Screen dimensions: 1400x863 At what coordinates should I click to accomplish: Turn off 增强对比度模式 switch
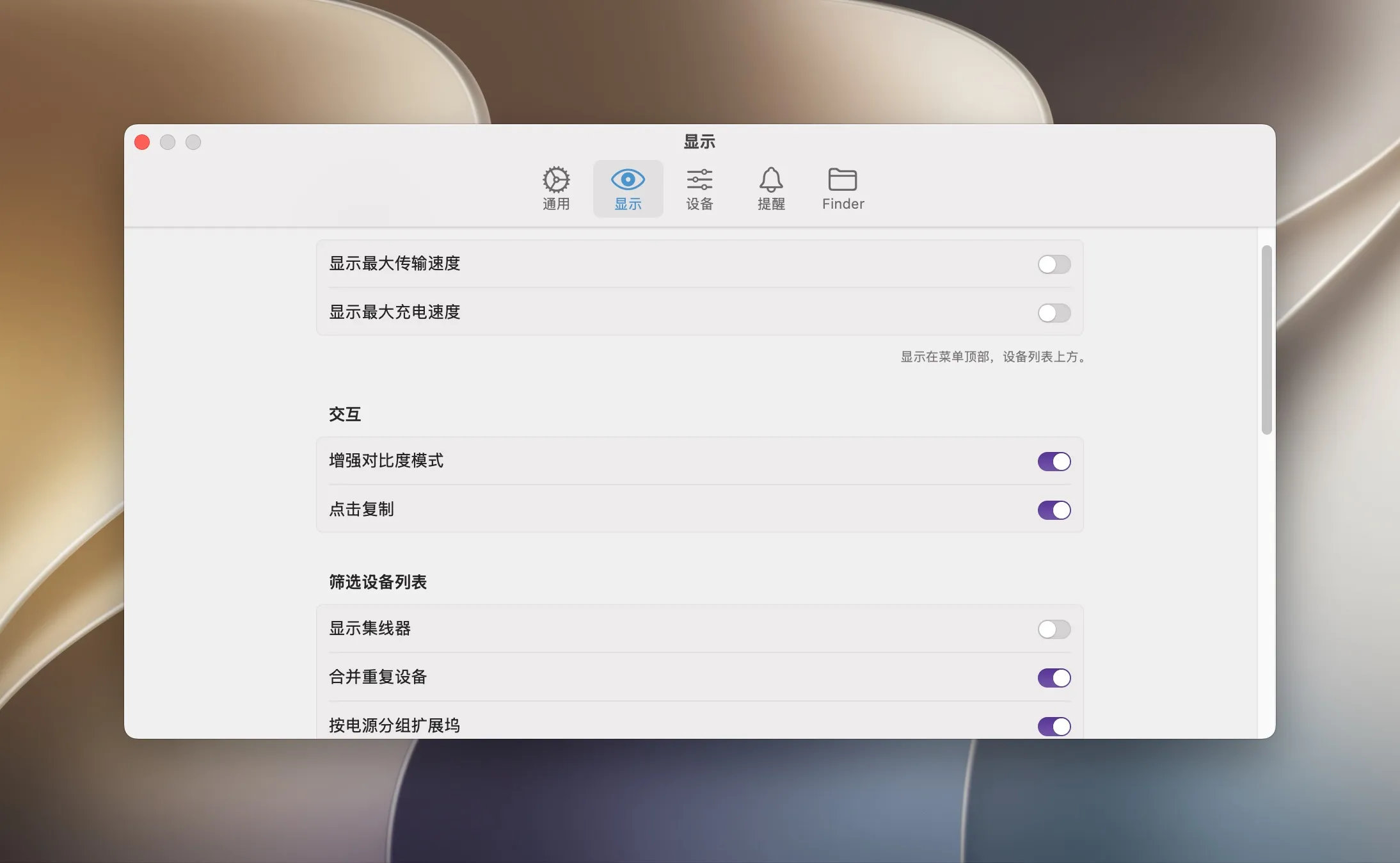(x=1054, y=462)
